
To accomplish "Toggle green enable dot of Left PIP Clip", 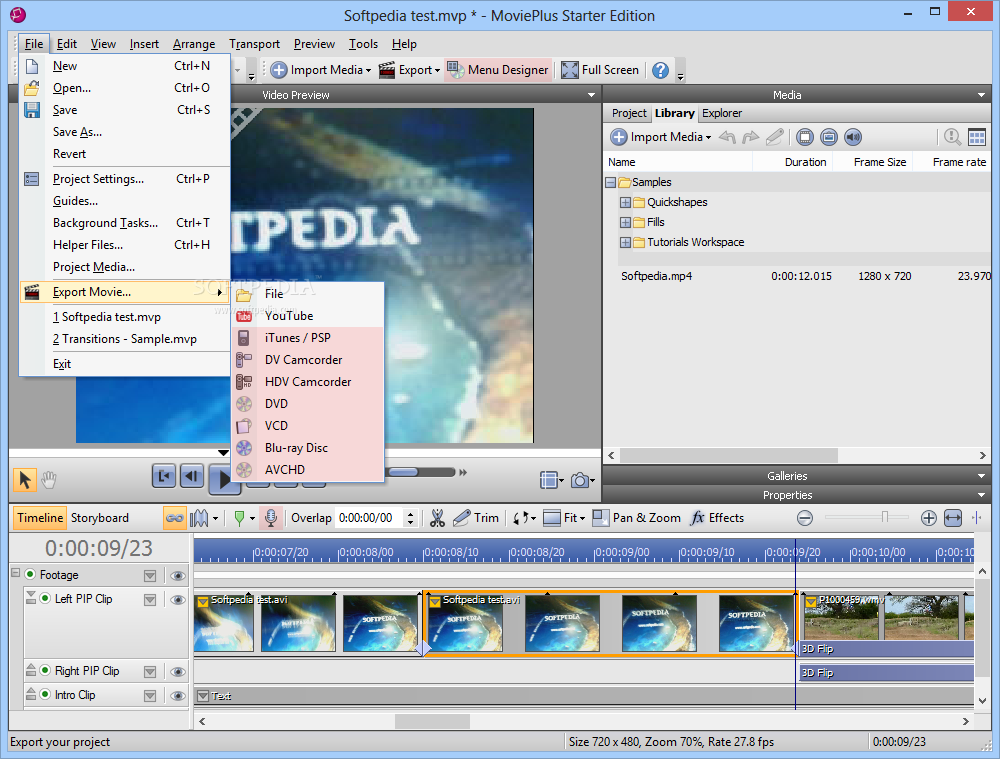I will [45, 598].
